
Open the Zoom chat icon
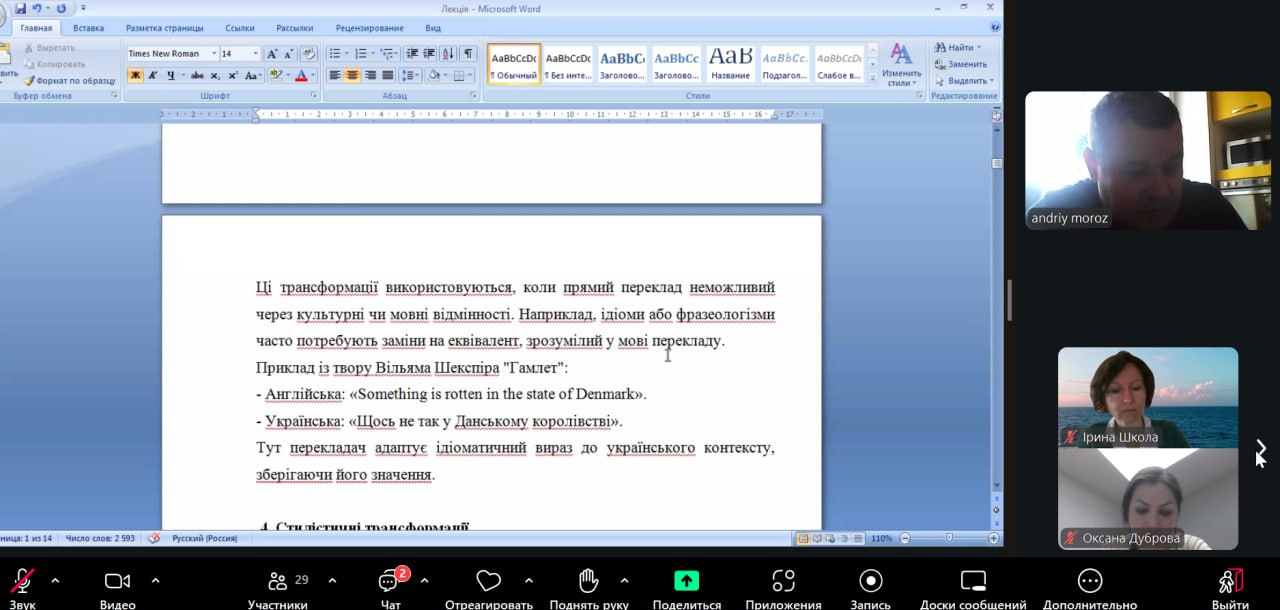point(390,581)
